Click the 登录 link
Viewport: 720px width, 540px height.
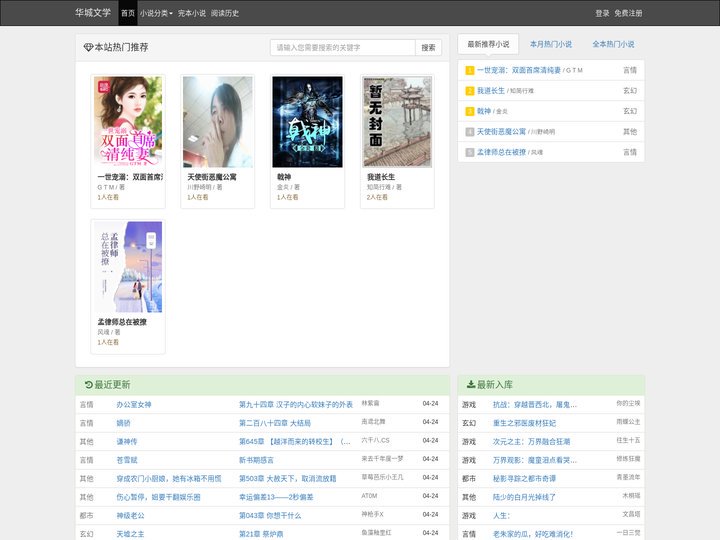click(x=602, y=13)
